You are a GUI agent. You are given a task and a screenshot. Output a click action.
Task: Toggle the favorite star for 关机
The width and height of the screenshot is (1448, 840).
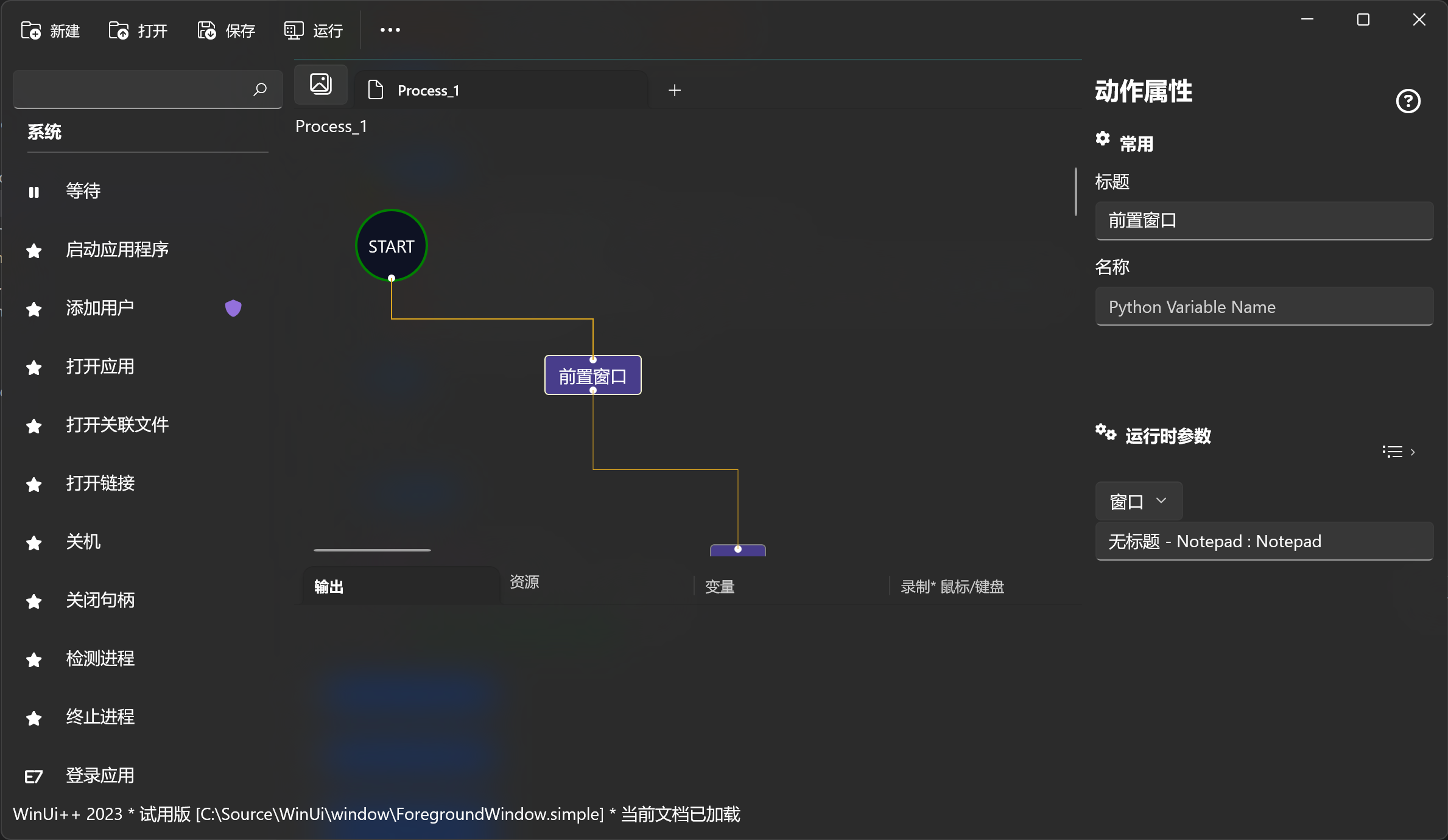coord(33,542)
